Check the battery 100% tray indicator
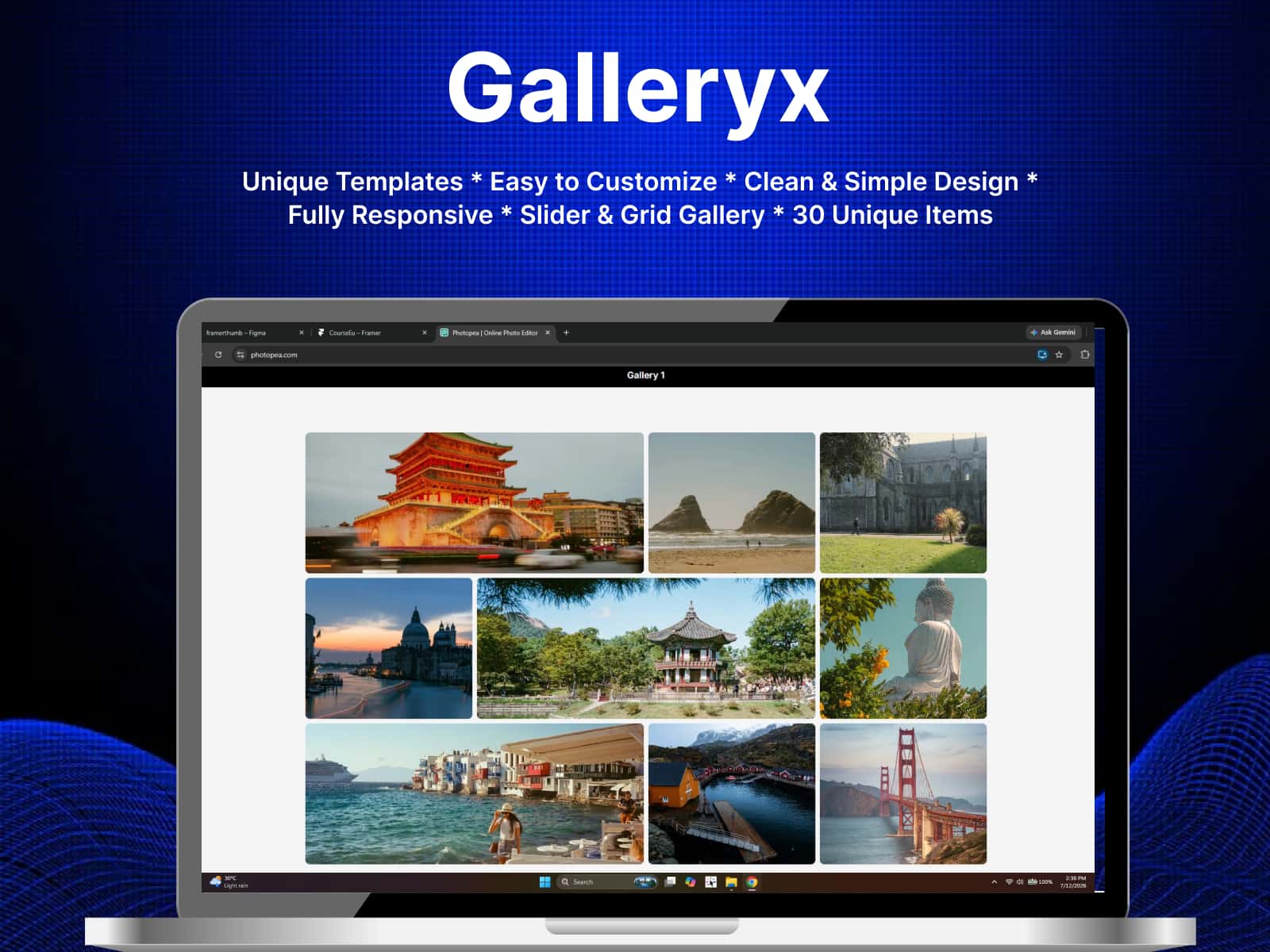 click(1040, 882)
